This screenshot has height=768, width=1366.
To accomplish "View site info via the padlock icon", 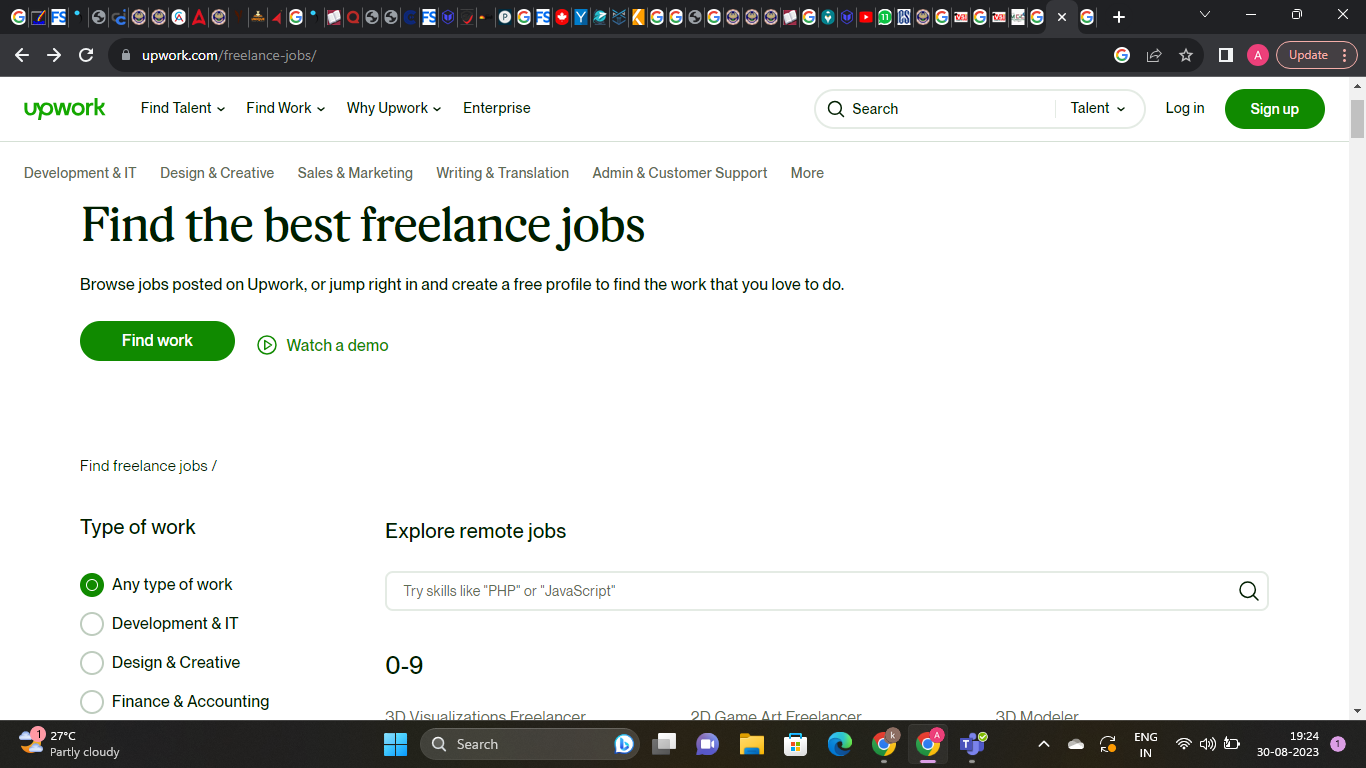I will click(x=126, y=55).
